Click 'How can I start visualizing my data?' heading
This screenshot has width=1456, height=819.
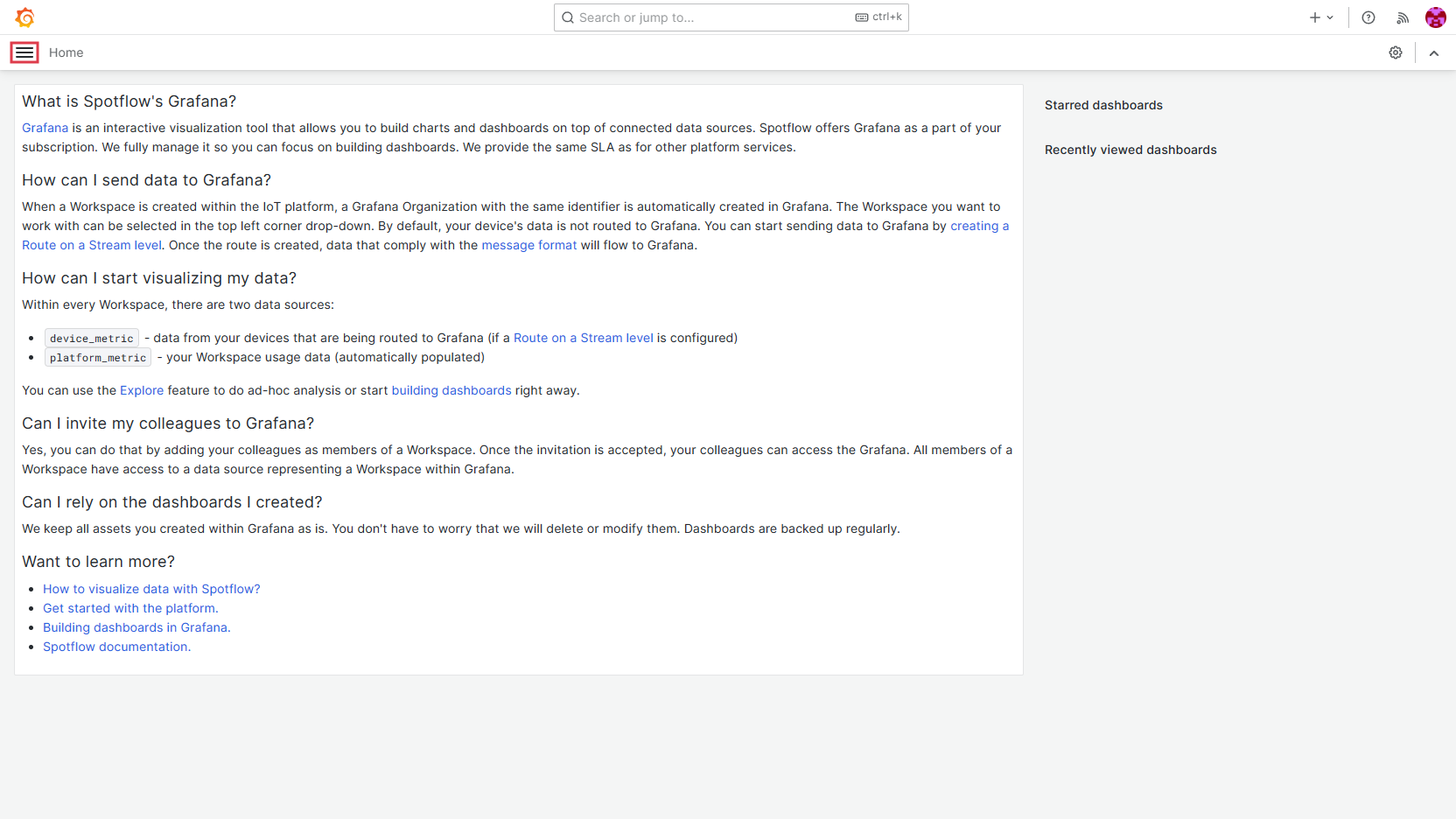[159, 278]
